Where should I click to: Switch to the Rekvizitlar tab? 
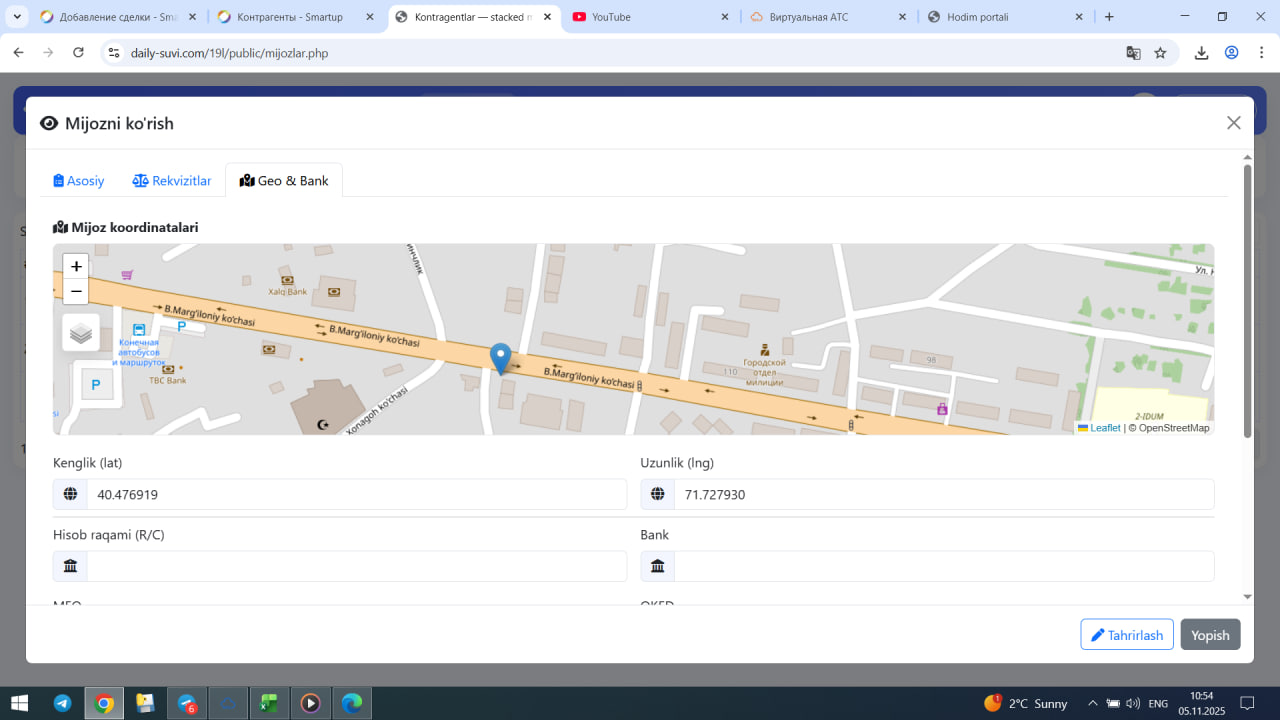tap(172, 181)
